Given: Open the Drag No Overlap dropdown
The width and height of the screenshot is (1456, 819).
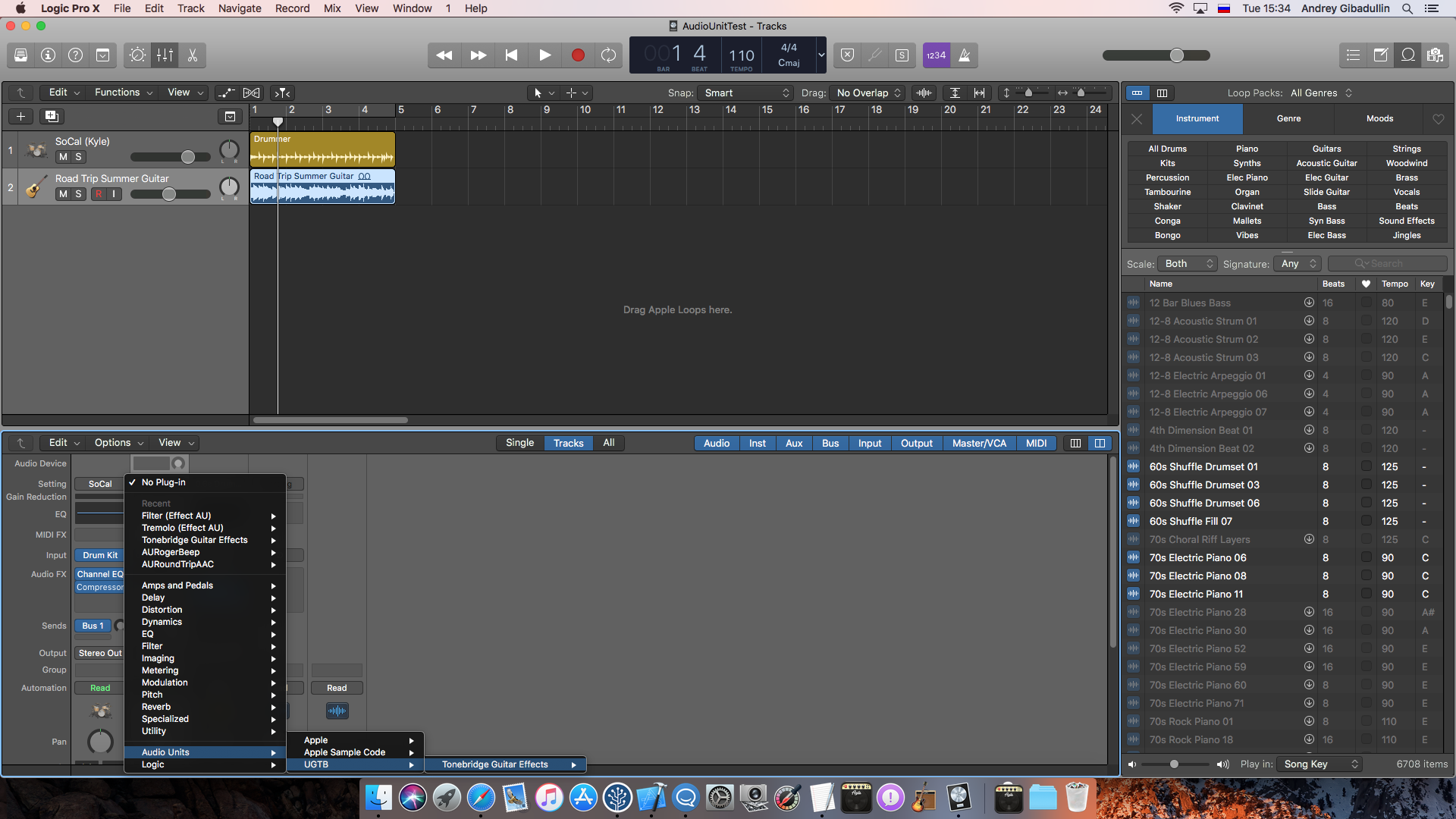Looking at the screenshot, I should pos(868,93).
